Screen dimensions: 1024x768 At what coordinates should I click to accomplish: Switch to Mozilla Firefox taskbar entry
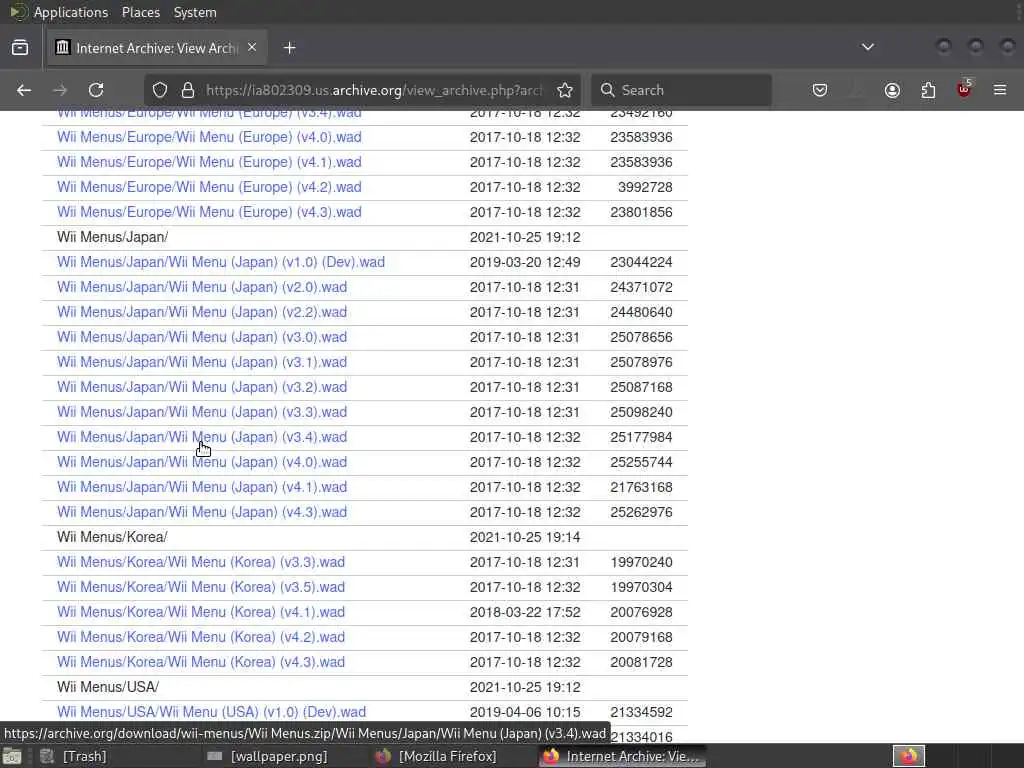coord(436,756)
